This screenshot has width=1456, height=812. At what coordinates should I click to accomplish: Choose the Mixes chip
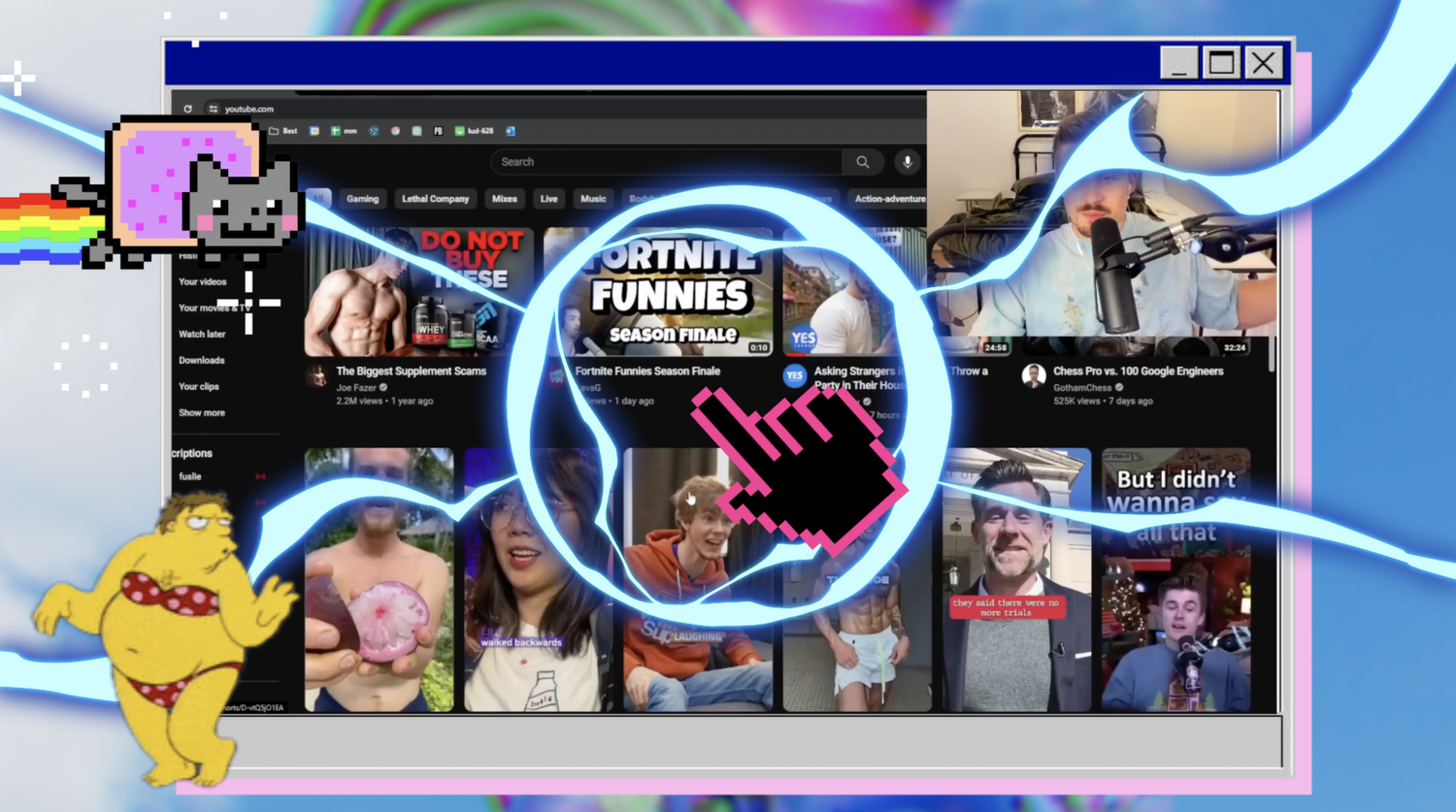pos(505,199)
